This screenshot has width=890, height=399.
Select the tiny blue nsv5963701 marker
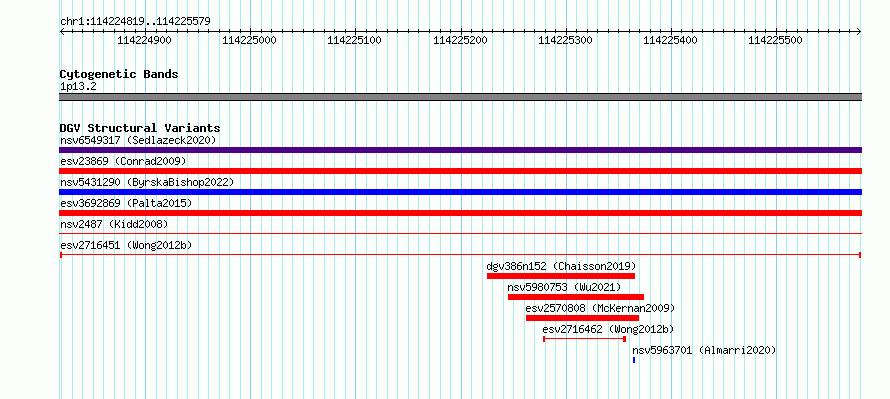633,360
